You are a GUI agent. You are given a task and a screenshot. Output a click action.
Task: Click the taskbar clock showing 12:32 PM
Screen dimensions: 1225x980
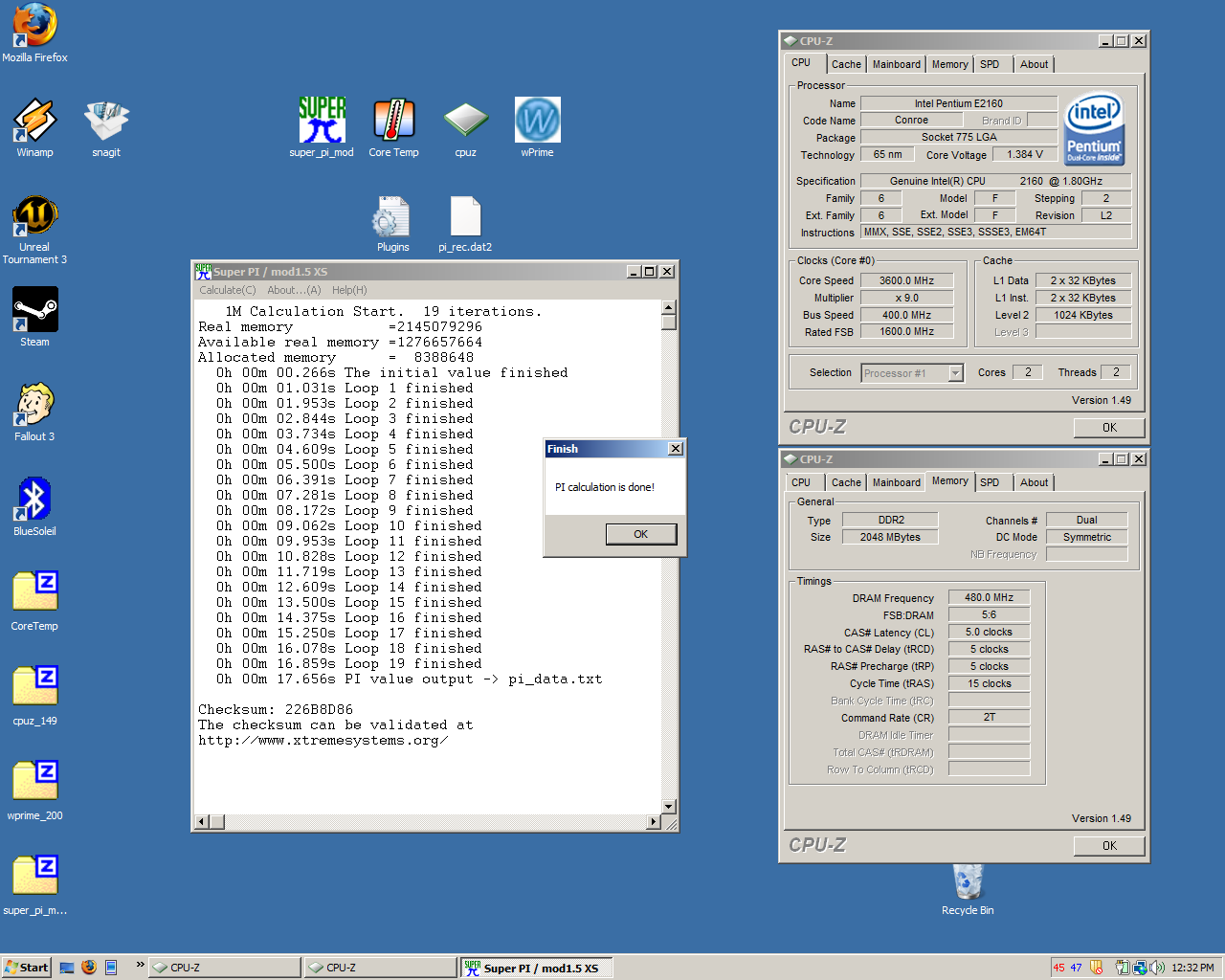(1192, 968)
